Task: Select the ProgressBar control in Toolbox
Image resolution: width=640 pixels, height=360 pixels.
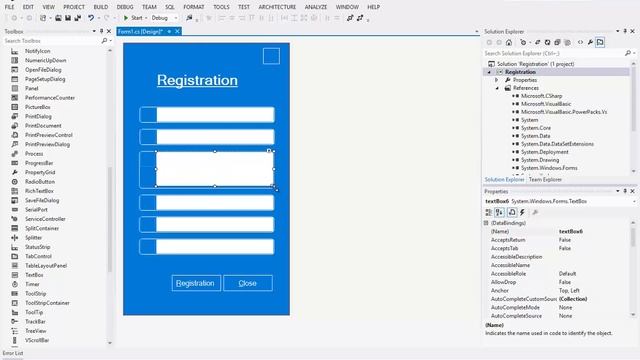Action: click(39, 163)
